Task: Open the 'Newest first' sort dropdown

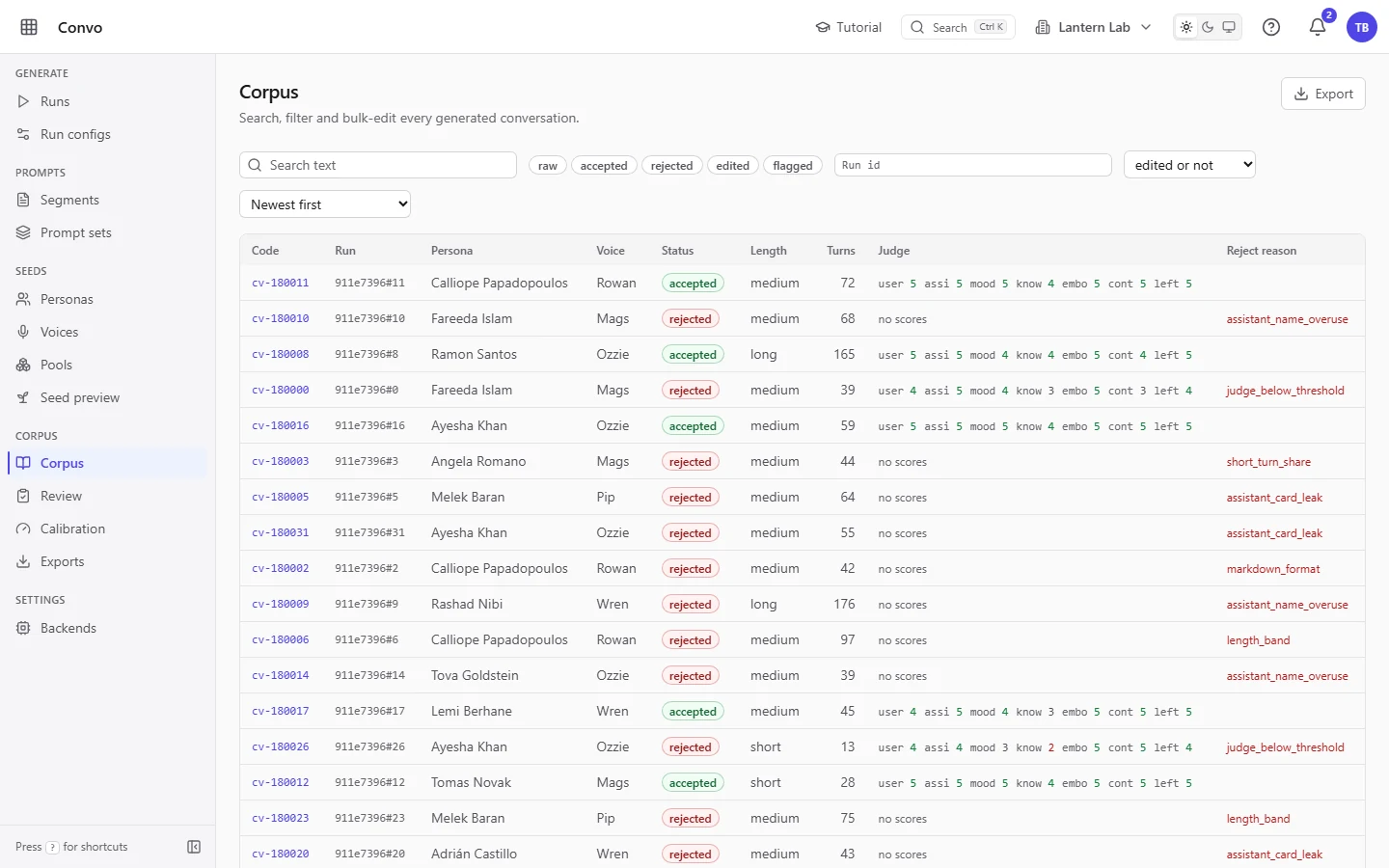Action: coord(325,204)
